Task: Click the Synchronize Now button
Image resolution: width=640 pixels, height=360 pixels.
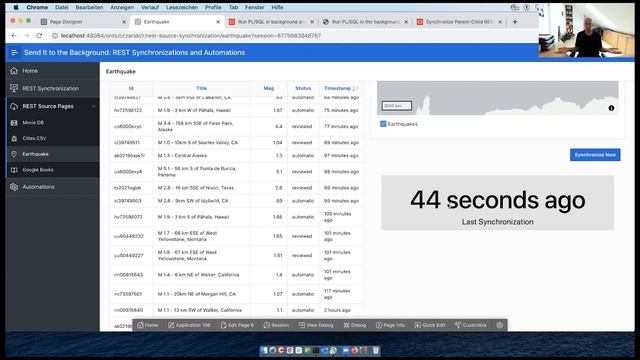Action: (595, 155)
